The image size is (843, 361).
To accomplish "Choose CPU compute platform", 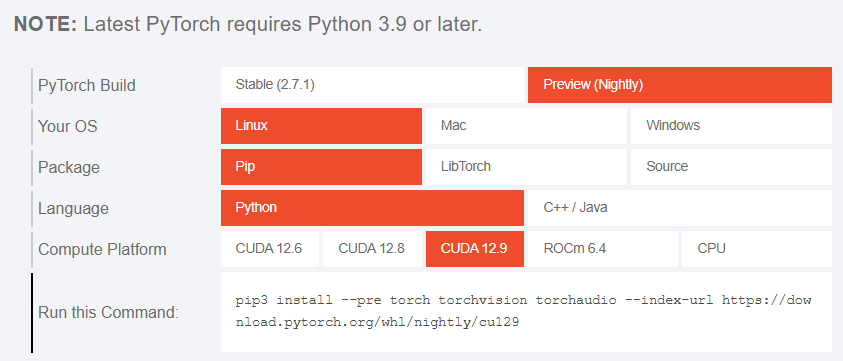I will click(x=756, y=249).
